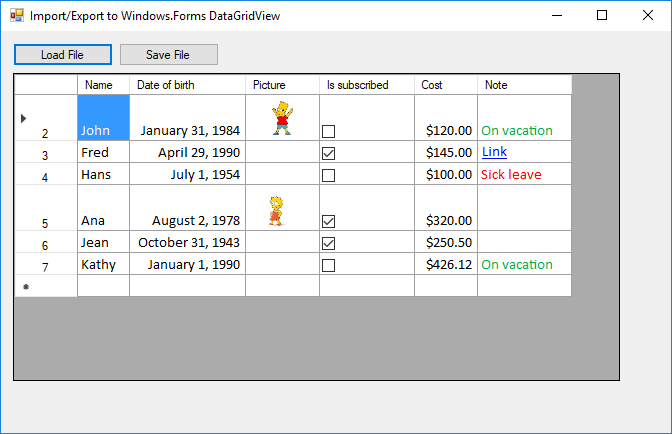The width and height of the screenshot is (672, 434).
Task: Open the Link in Fred's Note cell
Action: click(494, 152)
